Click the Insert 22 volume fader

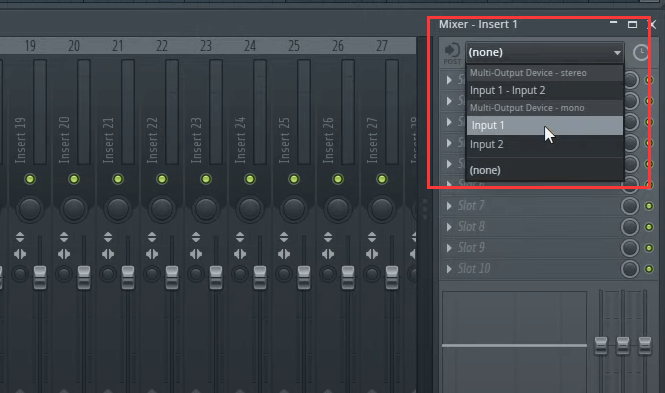172,278
